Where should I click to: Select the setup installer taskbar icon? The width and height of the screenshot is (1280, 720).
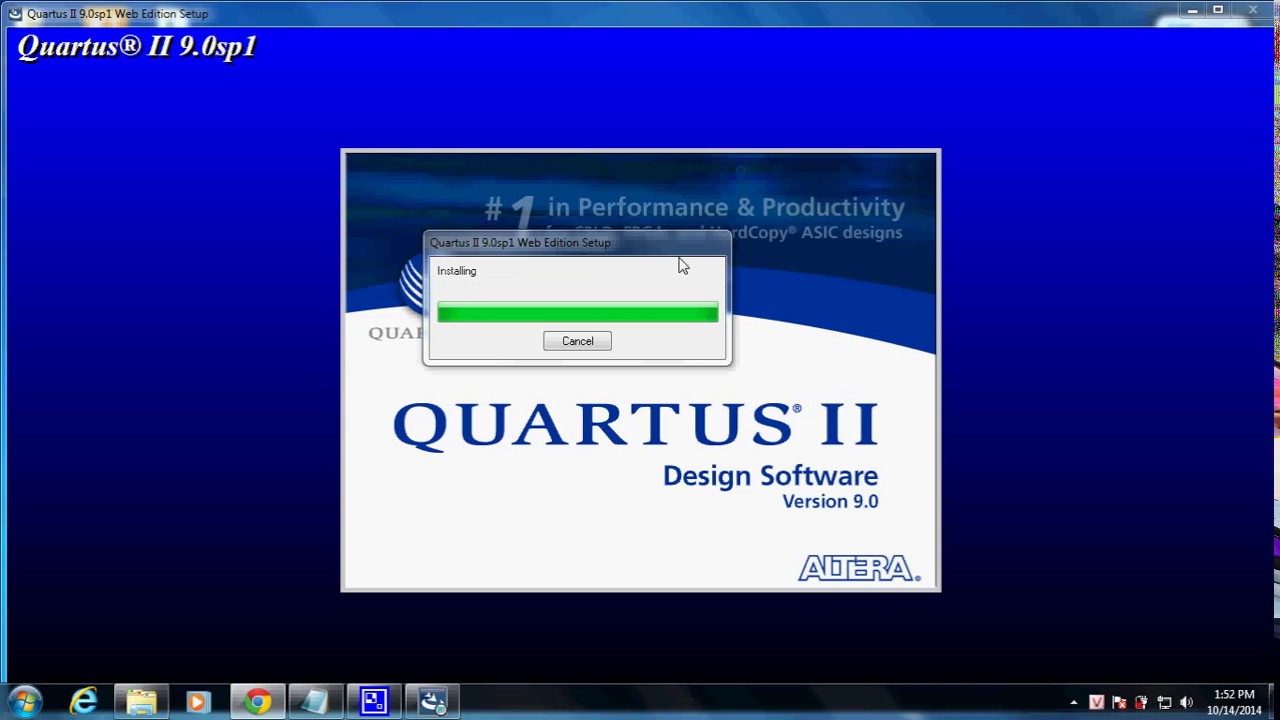432,702
